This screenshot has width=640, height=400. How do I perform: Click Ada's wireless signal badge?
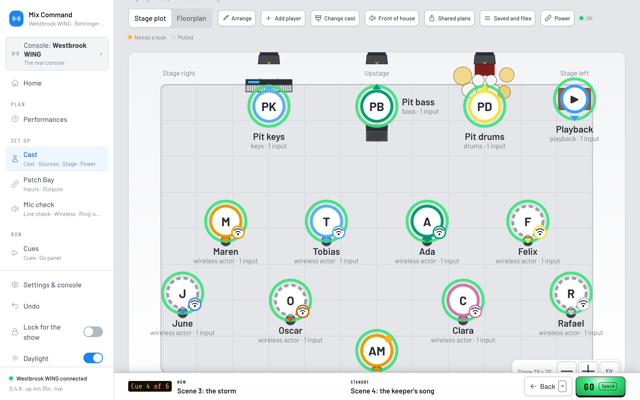pyautogui.click(x=439, y=232)
